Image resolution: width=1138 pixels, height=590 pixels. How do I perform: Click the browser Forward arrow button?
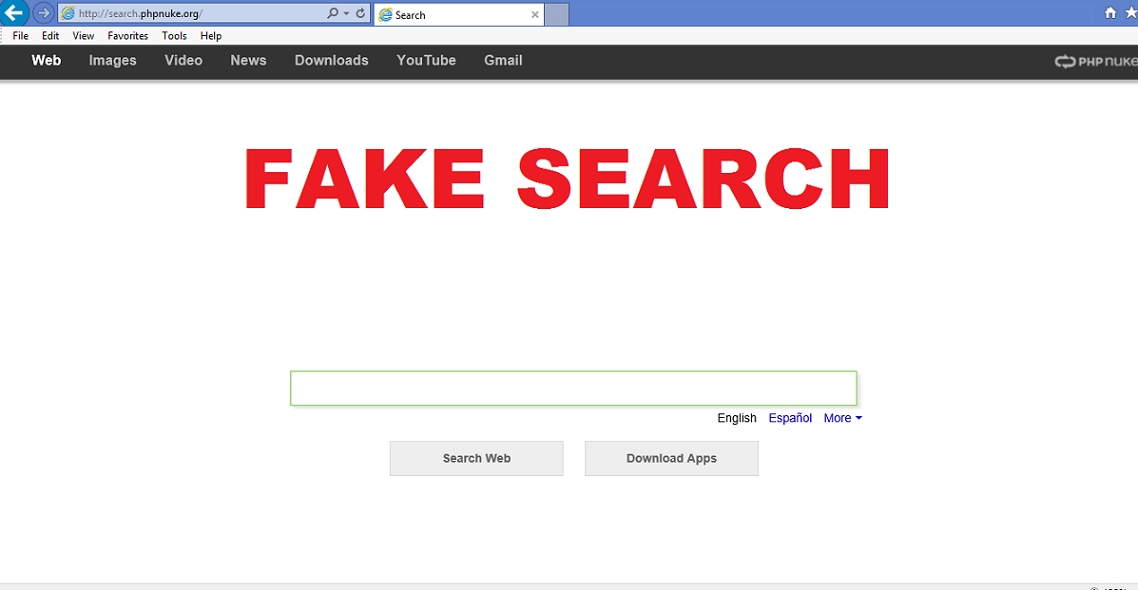pos(43,13)
